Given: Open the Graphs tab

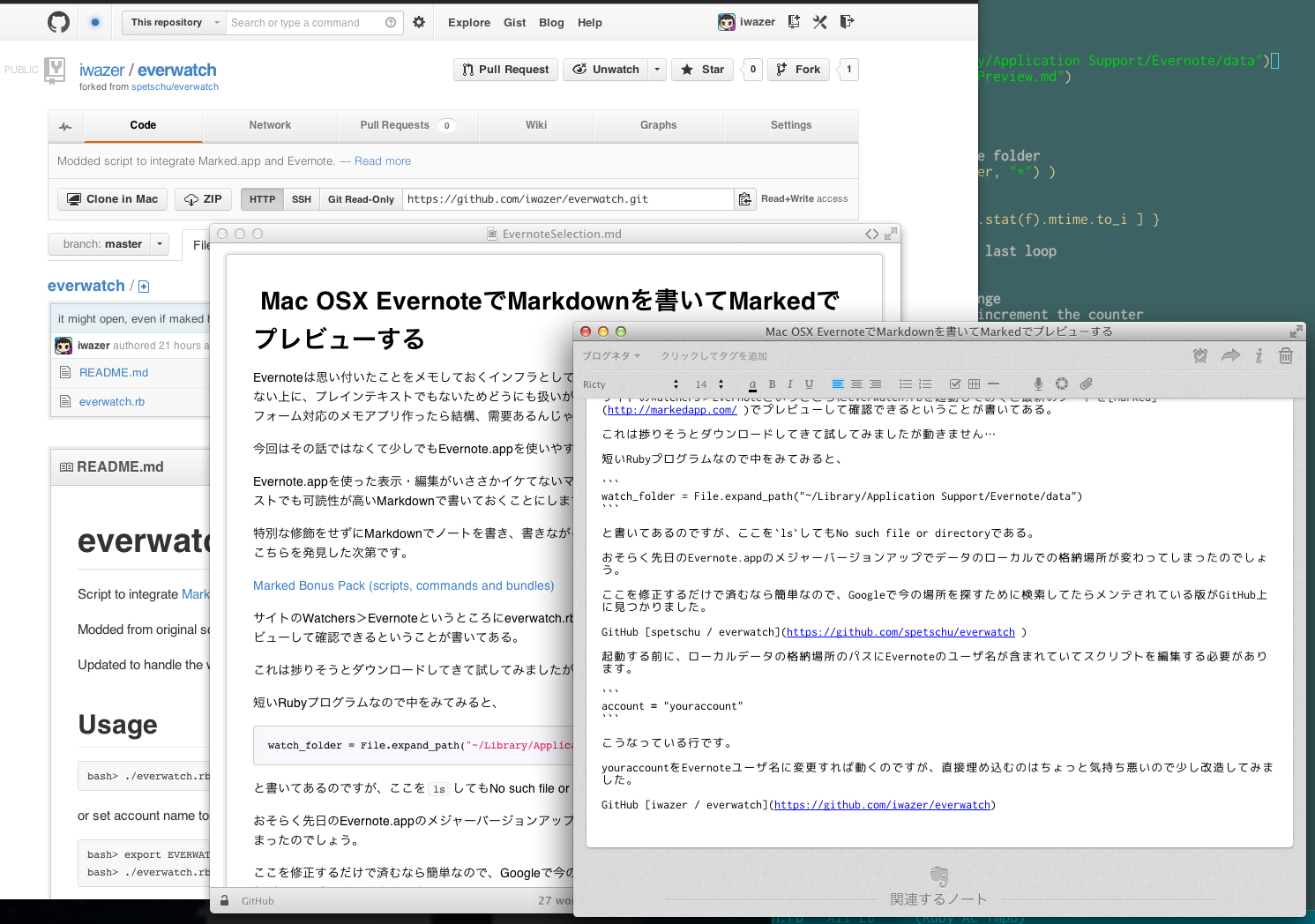Looking at the screenshot, I should pos(658,125).
